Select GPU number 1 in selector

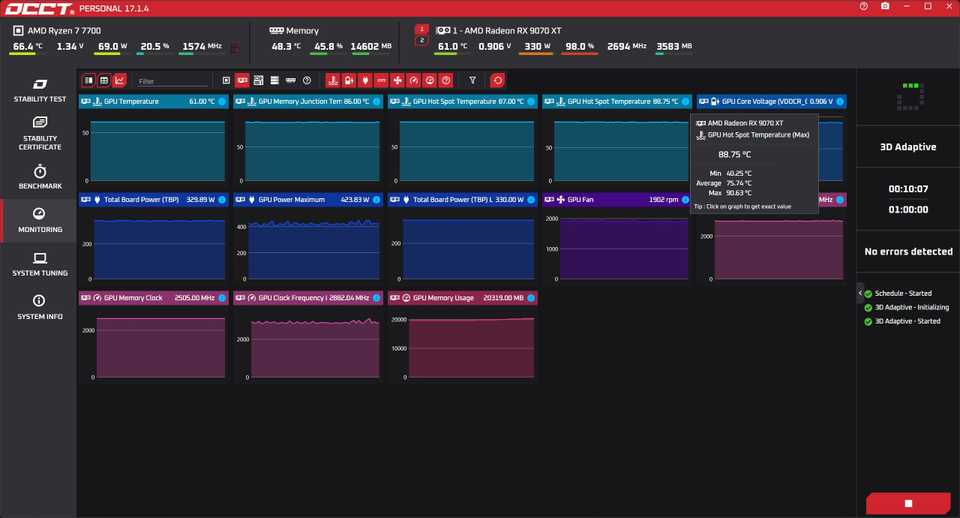pos(421,29)
